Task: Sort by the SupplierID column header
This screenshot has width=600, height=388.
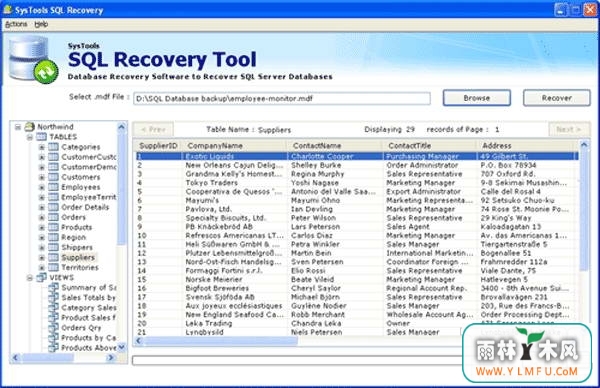Action: click(x=158, y=145)
